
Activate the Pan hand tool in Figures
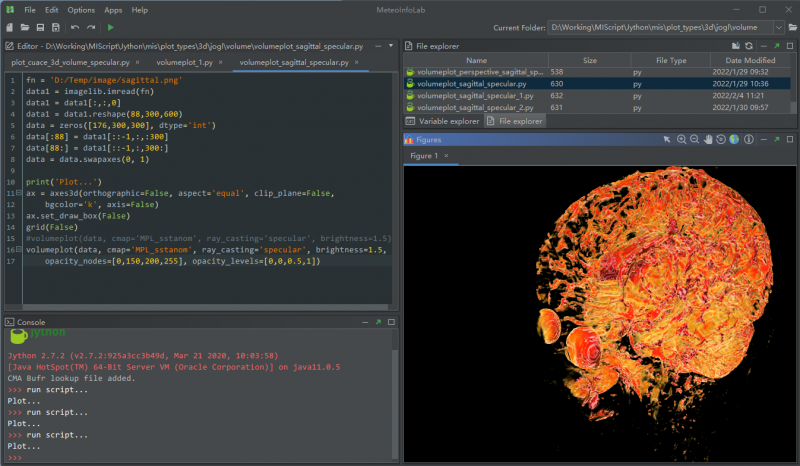click(x=707, y=140)
